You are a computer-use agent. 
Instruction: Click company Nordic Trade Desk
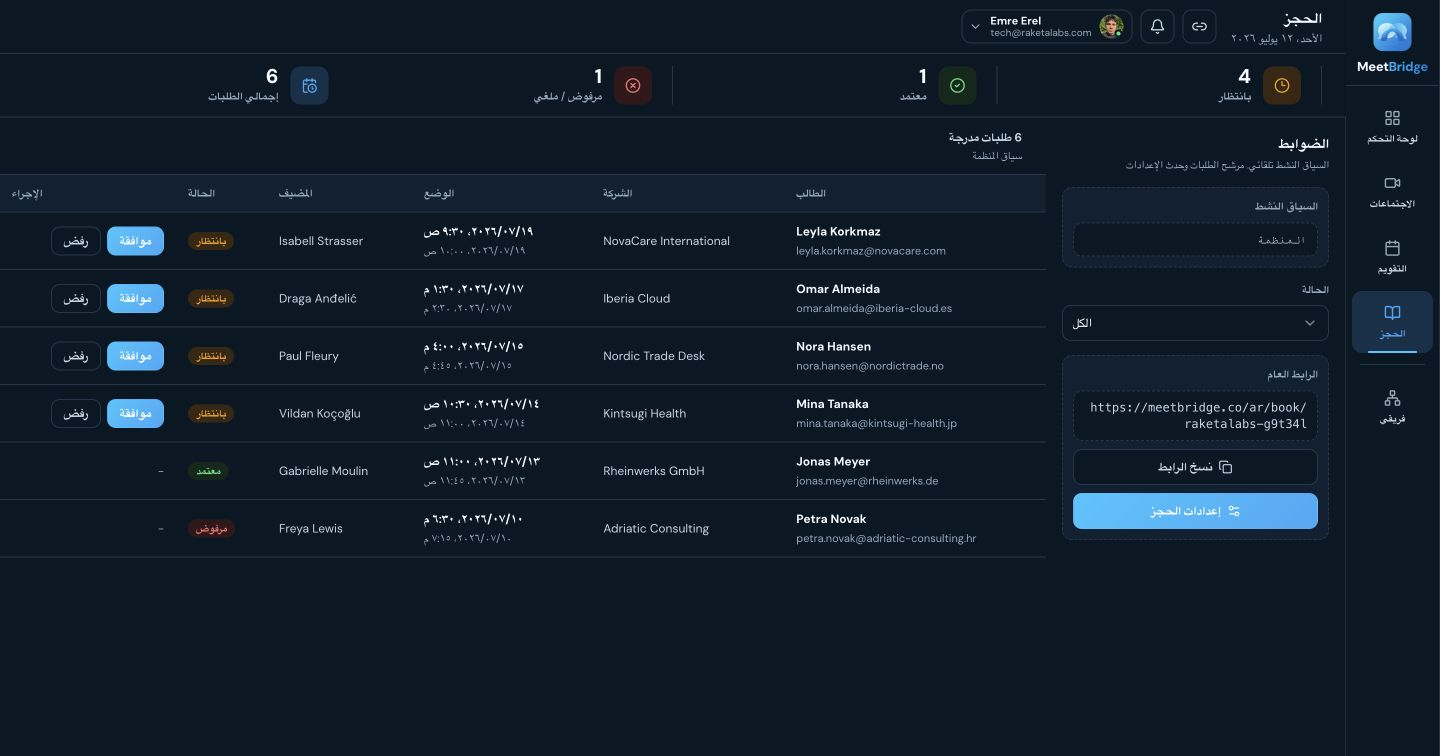654,356
